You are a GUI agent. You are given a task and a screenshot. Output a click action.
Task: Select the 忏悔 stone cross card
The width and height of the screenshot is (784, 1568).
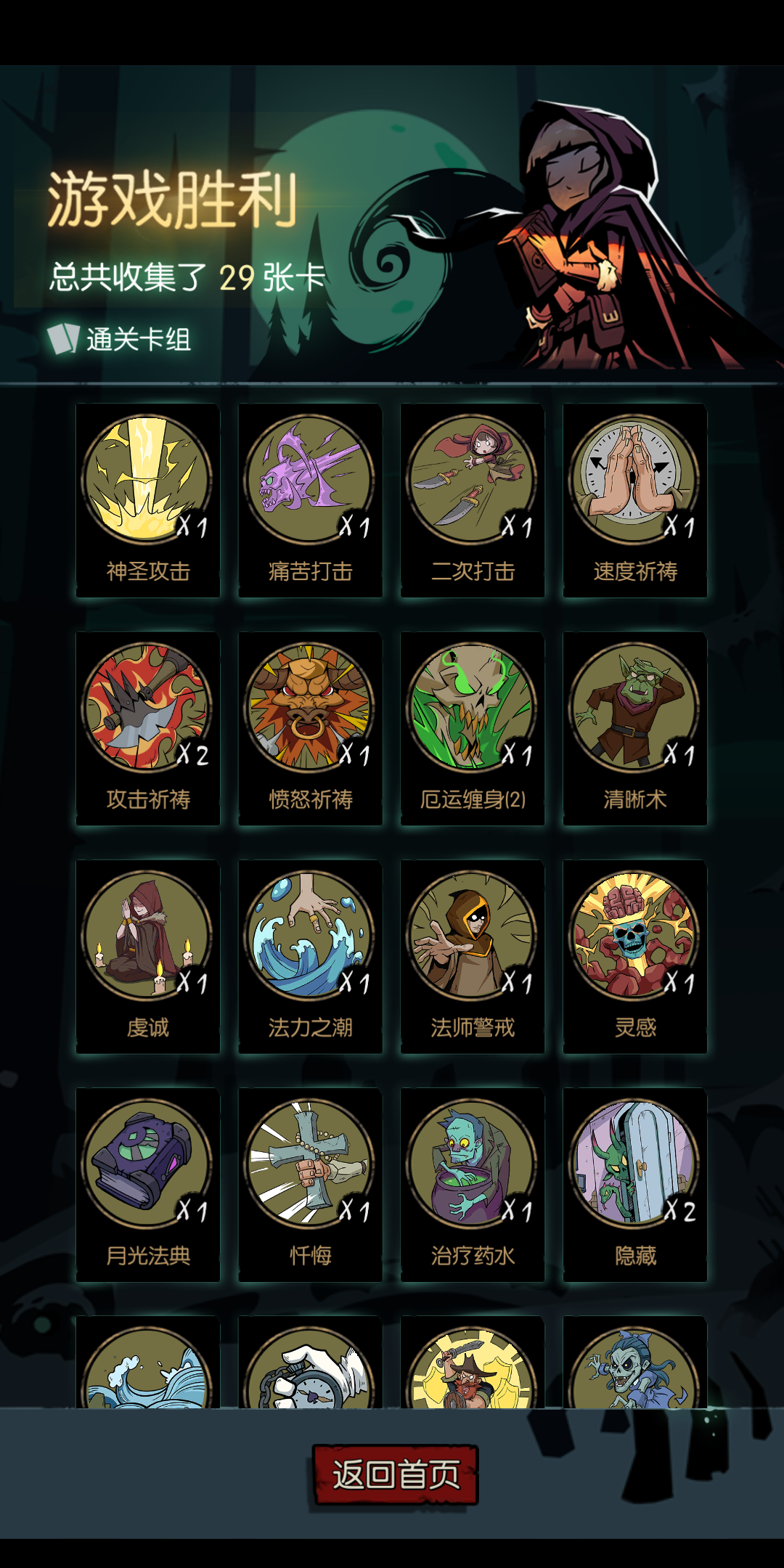[x=311, y=1184]
